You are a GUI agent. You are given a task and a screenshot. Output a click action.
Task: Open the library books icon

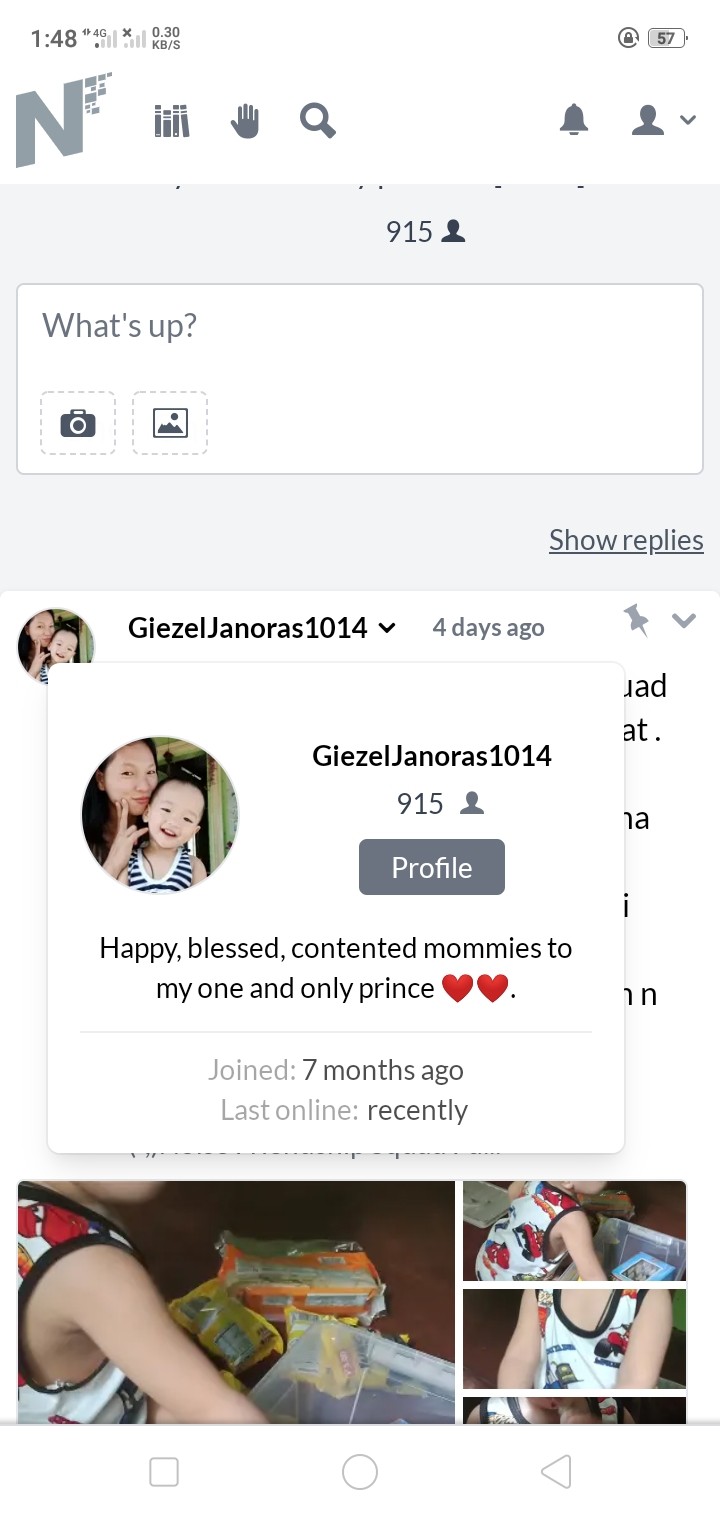click(x=172, y=122)
